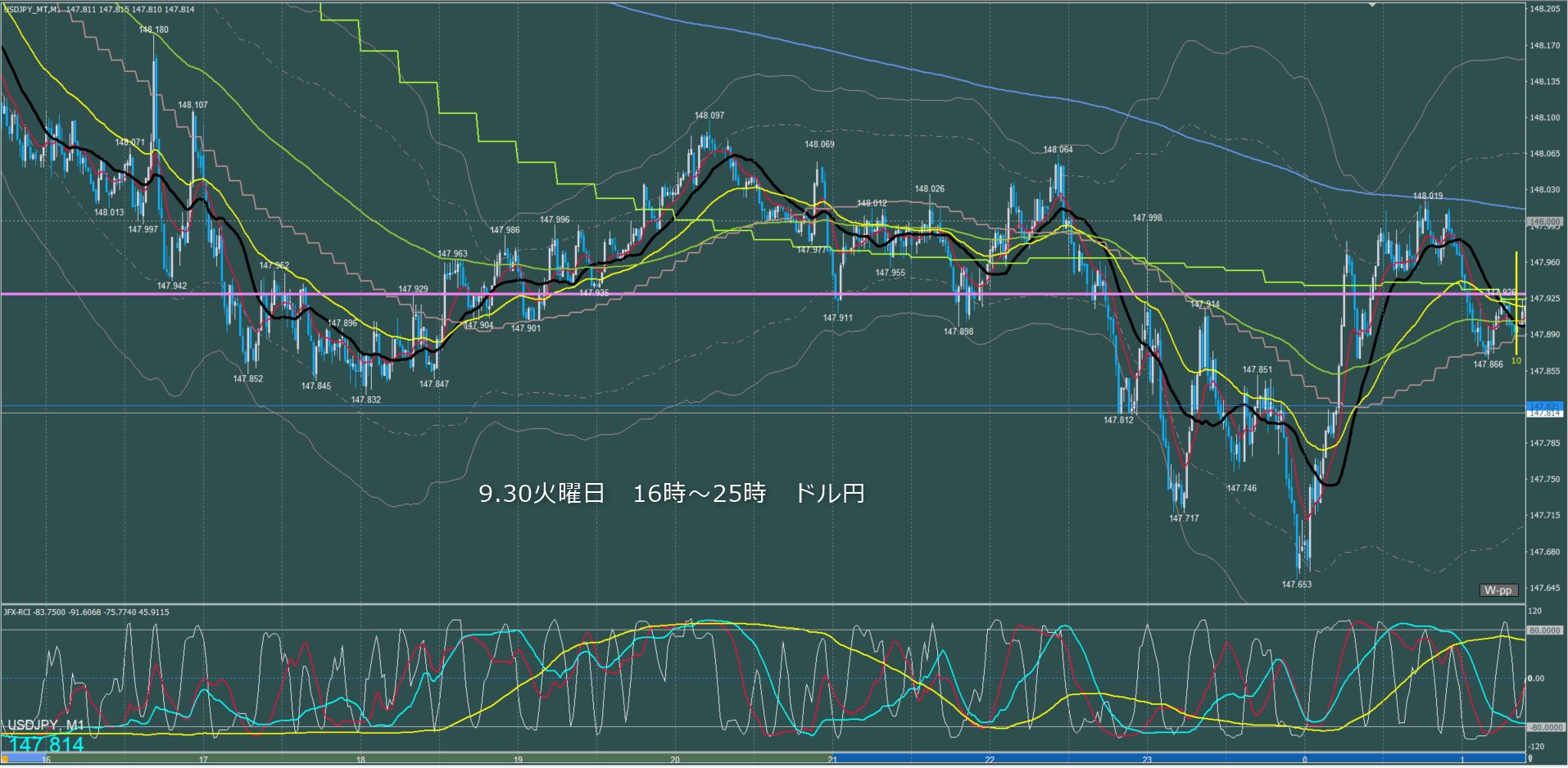
Task: Click the 80.0000 RCI level tag
Action: coord(1544,630)
